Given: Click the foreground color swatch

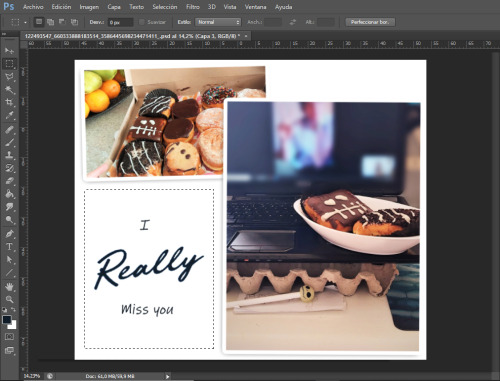Looking at the screenshot, I should point(7,319).
